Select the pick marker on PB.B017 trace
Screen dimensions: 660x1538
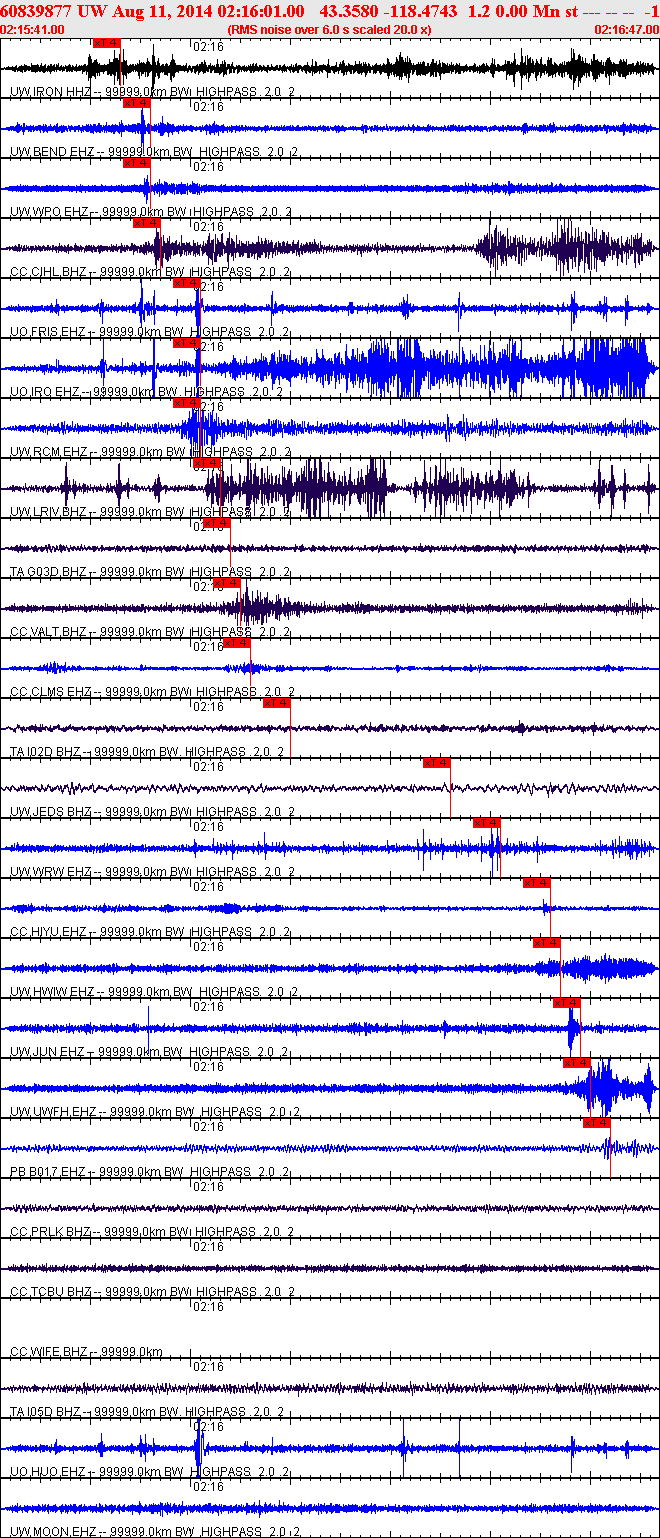pos(596,1123)
